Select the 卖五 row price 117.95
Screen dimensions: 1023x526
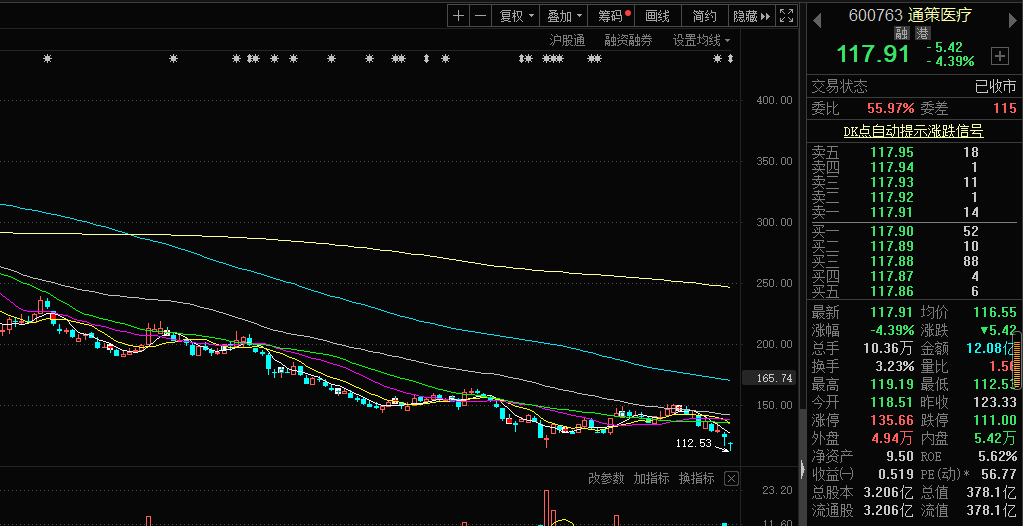pos(892,152)
